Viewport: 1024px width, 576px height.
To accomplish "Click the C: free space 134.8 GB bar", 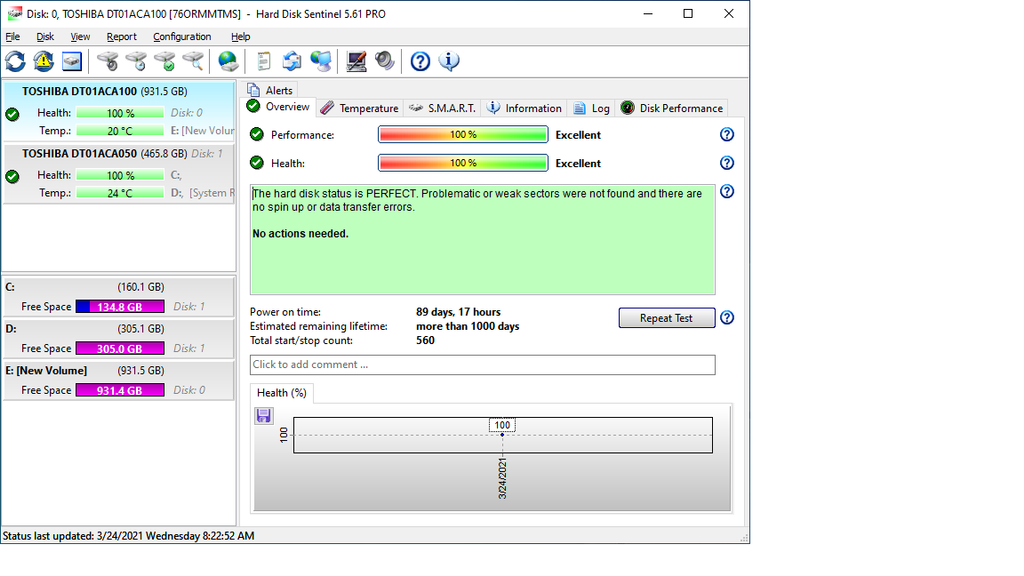I will [x=120, y=307].
